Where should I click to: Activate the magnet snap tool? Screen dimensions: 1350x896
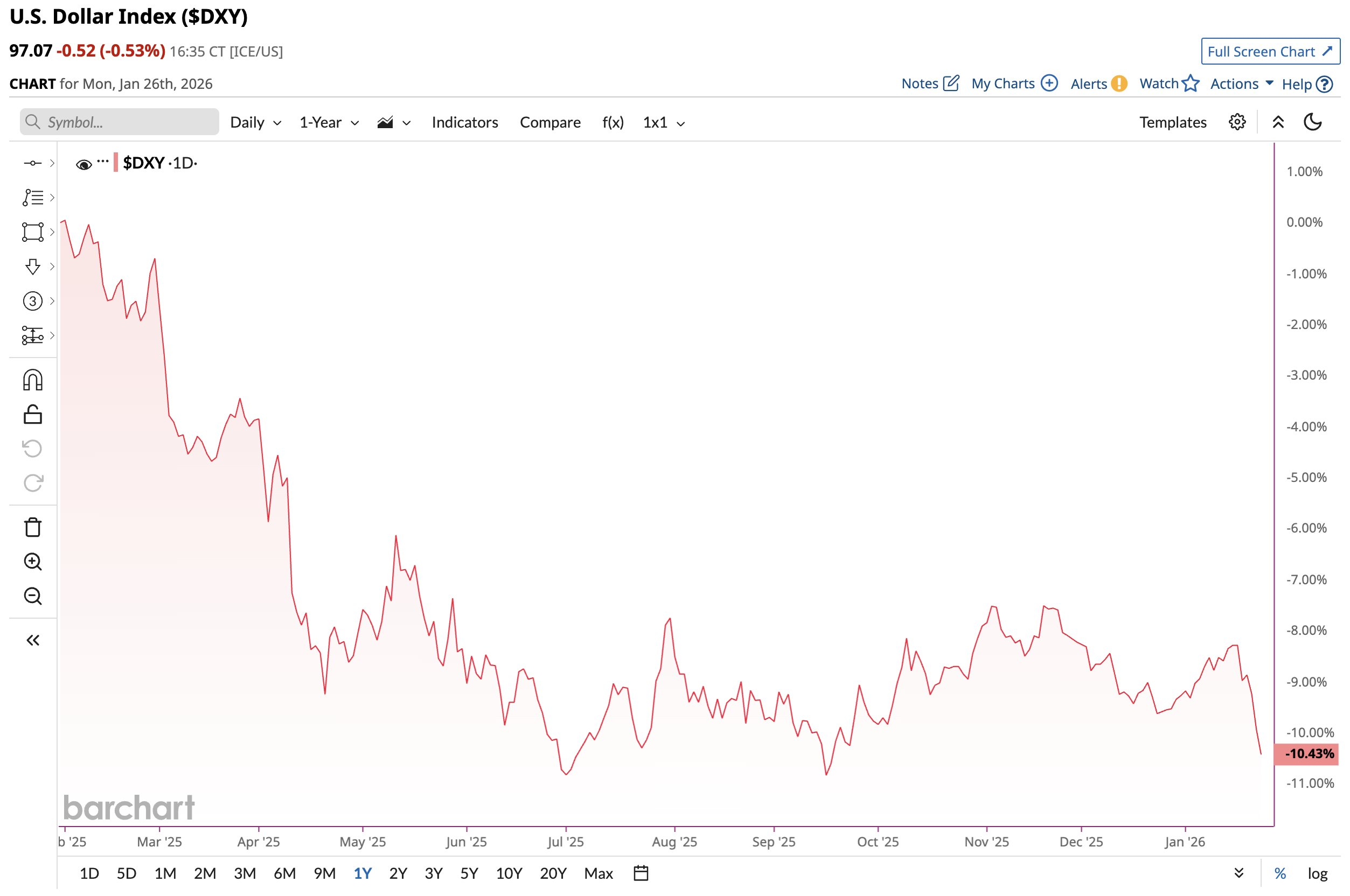(x=32, y=380)
